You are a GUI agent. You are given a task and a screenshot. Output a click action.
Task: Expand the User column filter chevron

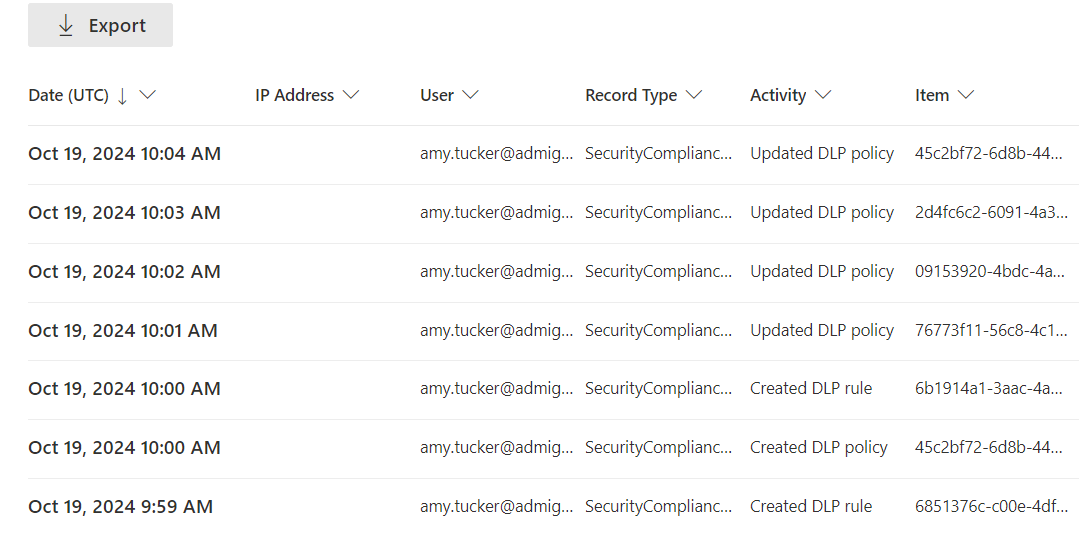click(x=470, y=95)
